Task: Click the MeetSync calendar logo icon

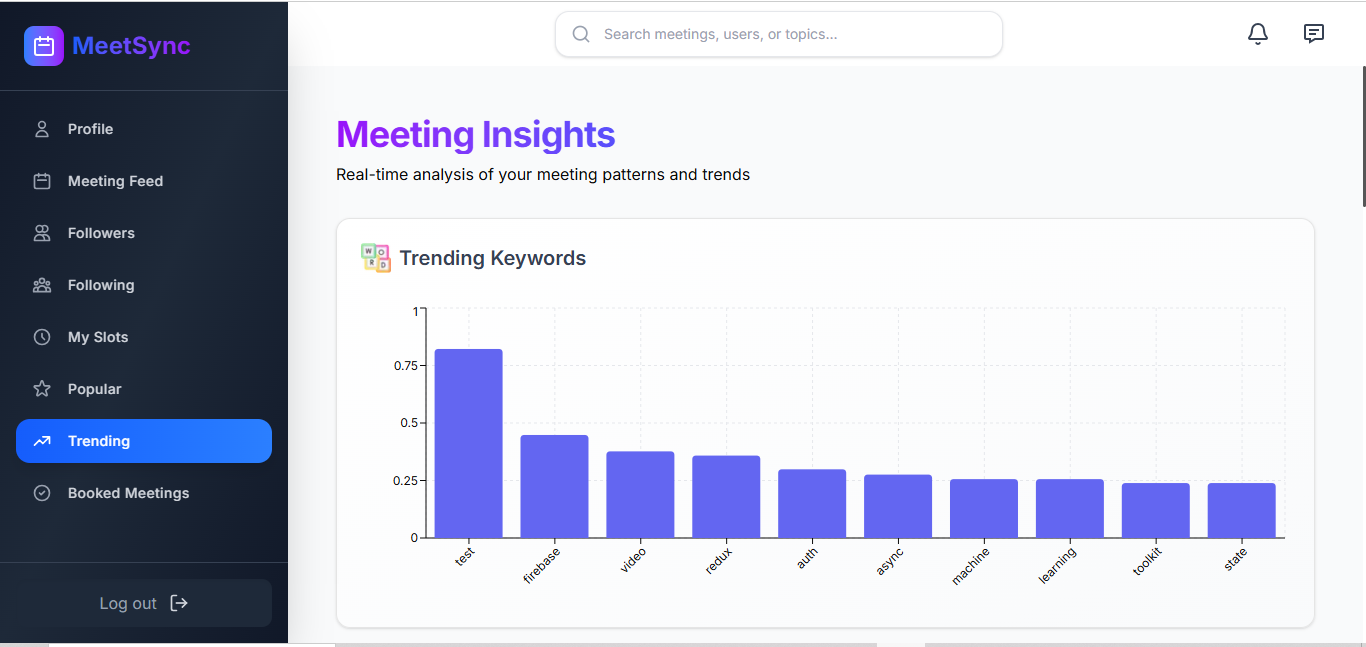Action: (x=44, y=46)
